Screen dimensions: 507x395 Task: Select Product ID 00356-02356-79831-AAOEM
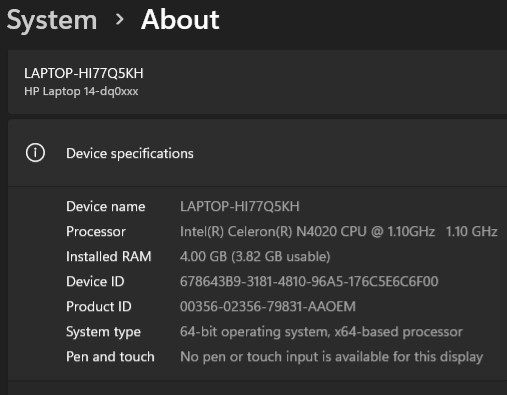[x=268, y=307]
